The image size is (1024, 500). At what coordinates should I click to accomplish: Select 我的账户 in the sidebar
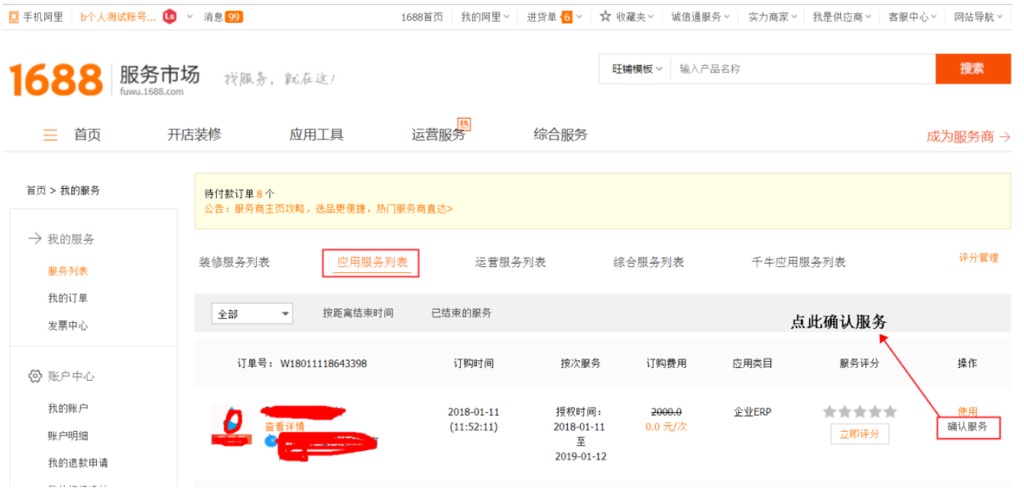click(x=68, y=408)
